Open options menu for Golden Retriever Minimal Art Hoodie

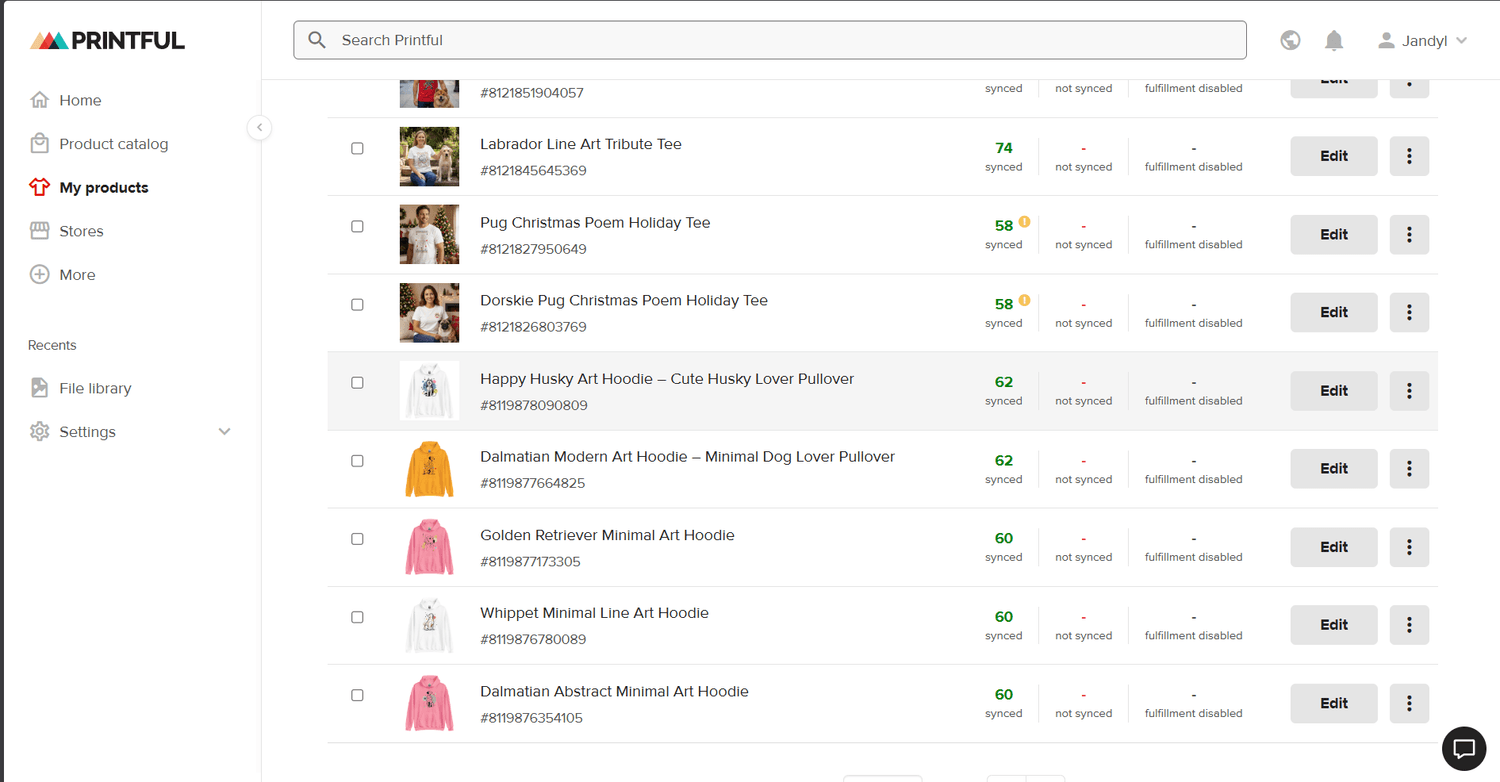1409,547
